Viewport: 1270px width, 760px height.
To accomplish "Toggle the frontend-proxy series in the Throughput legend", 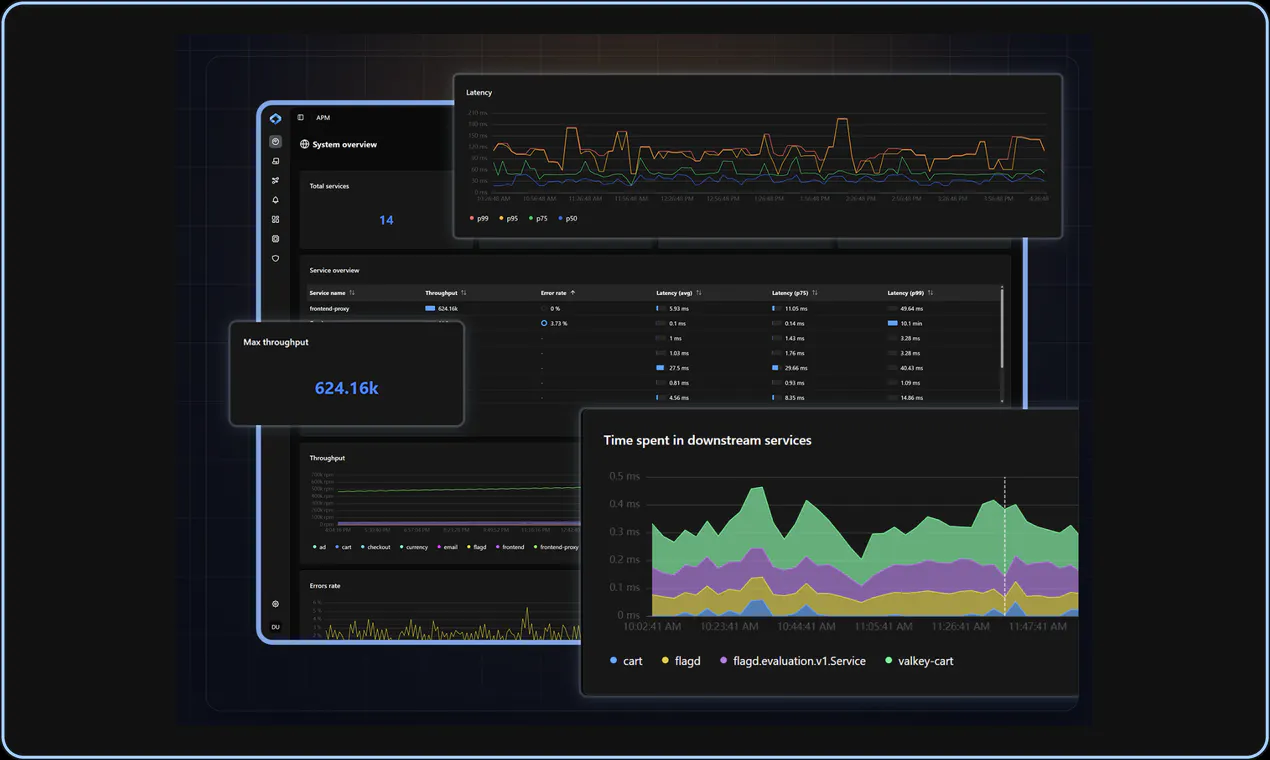I will pos(556,547).
